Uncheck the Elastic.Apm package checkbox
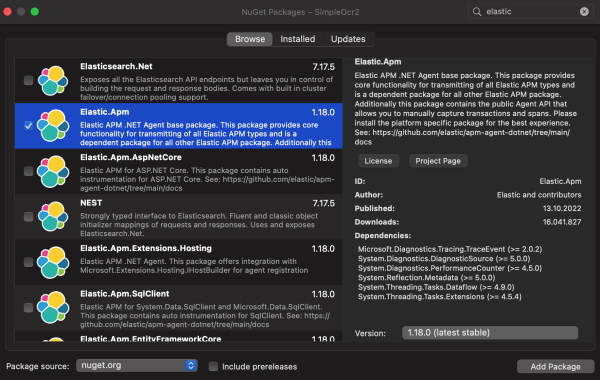 tap(28, 126)
